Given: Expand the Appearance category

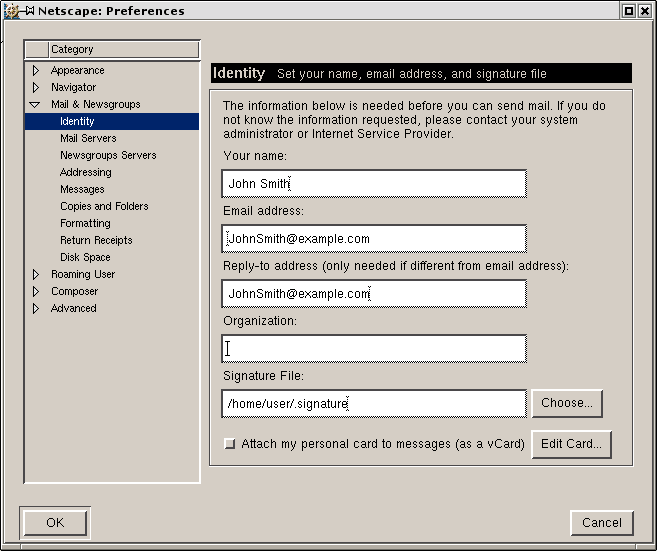Looking at the screenshot, I should (x=36, y=71).
